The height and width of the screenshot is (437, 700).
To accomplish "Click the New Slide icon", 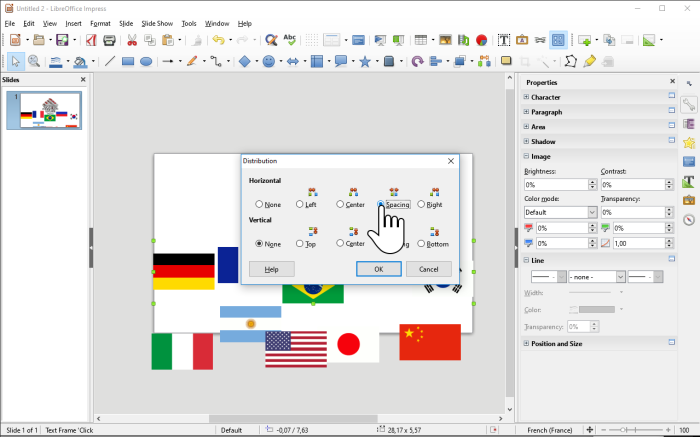I will click(584, 40).
